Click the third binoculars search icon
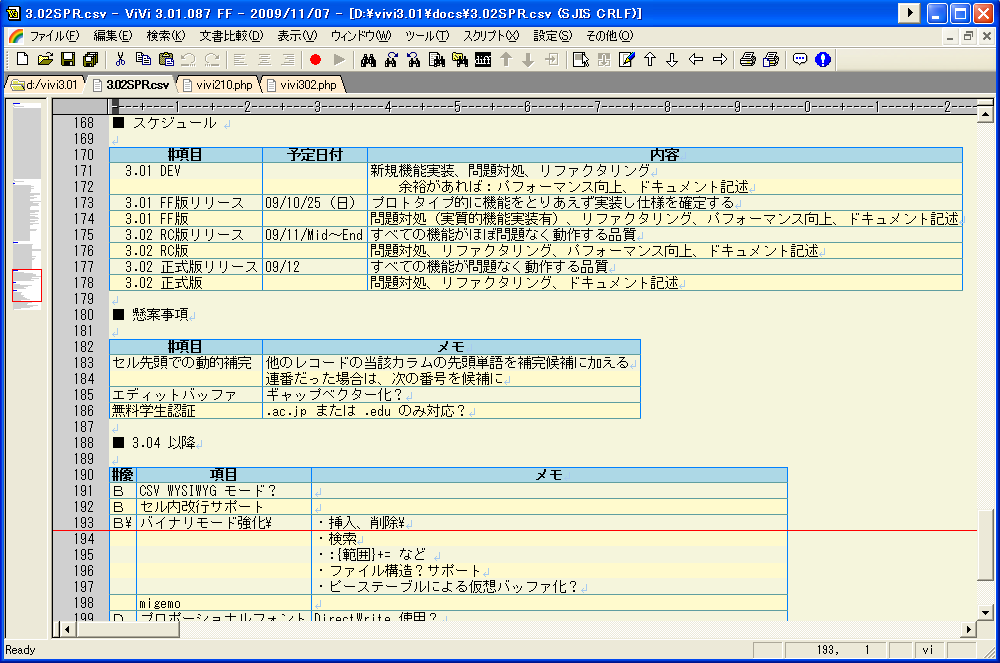This screenshot has height=663, width=1000. pos(414,59)
